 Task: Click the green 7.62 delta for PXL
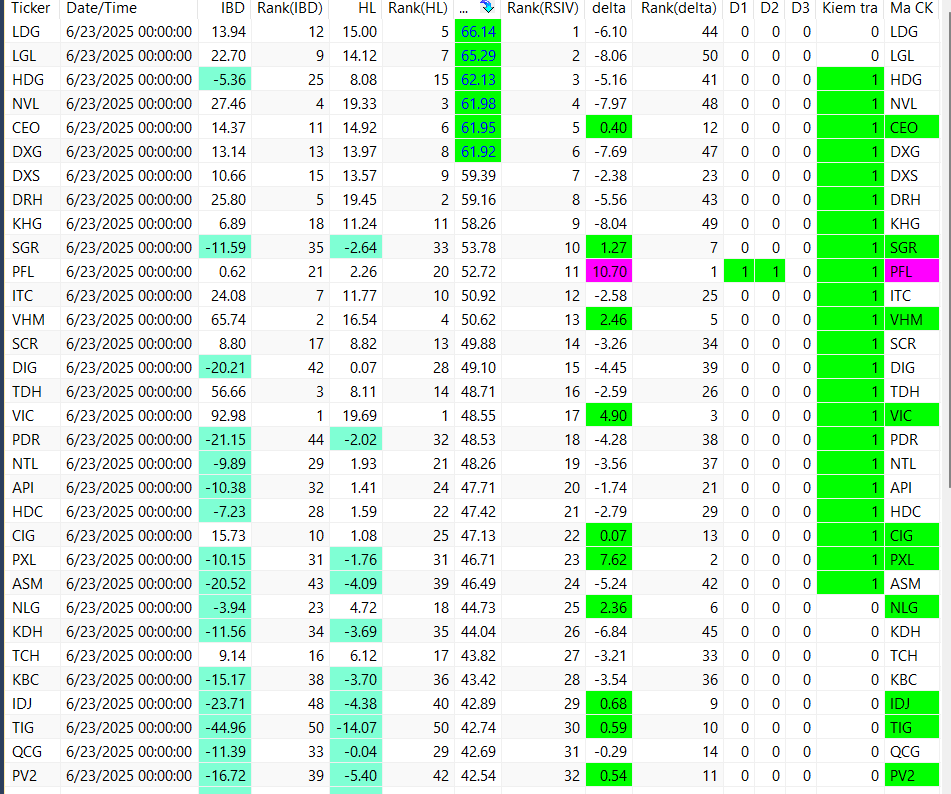(x=609, y=559)
